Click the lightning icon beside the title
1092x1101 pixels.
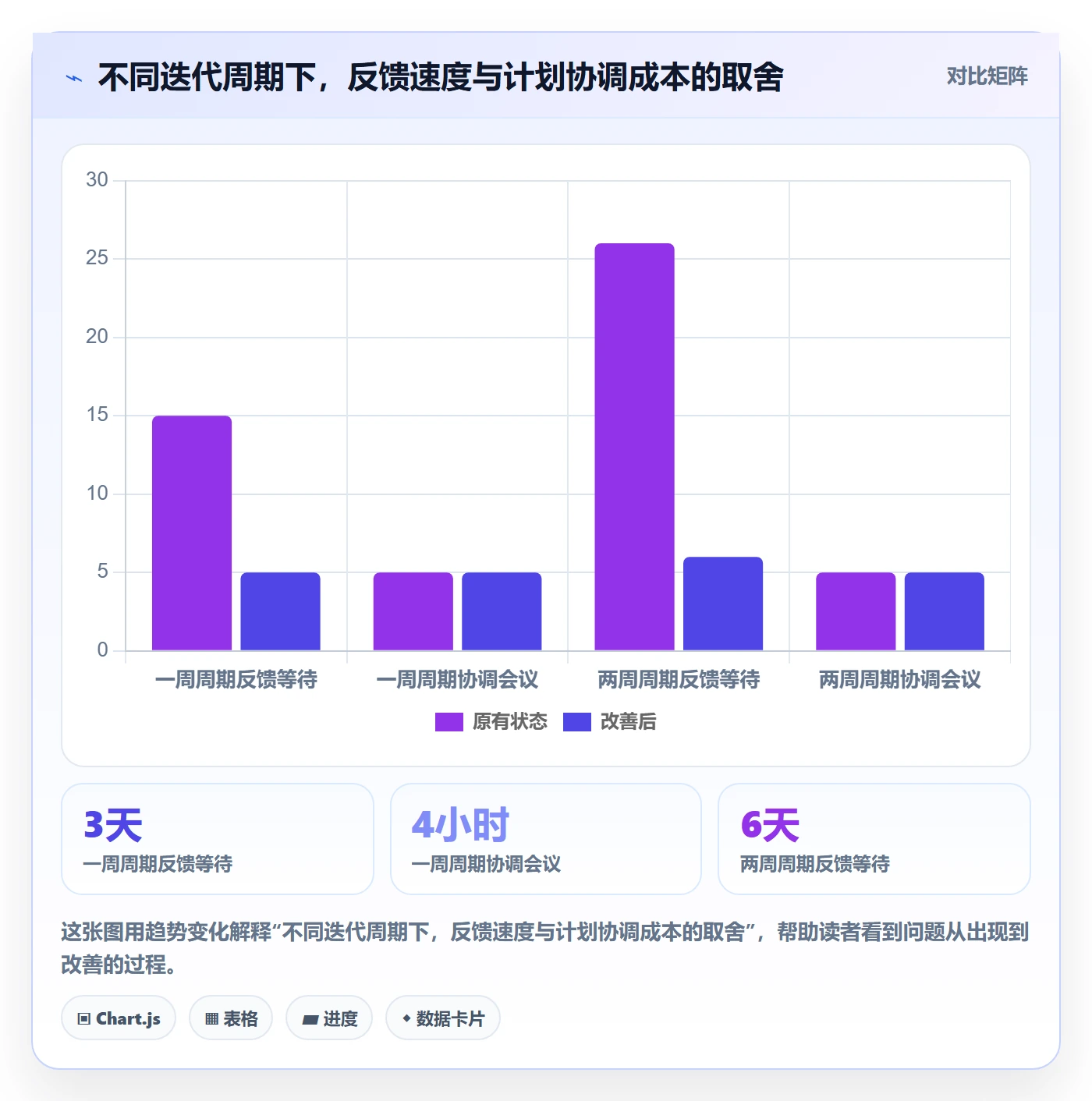(74, 78)
